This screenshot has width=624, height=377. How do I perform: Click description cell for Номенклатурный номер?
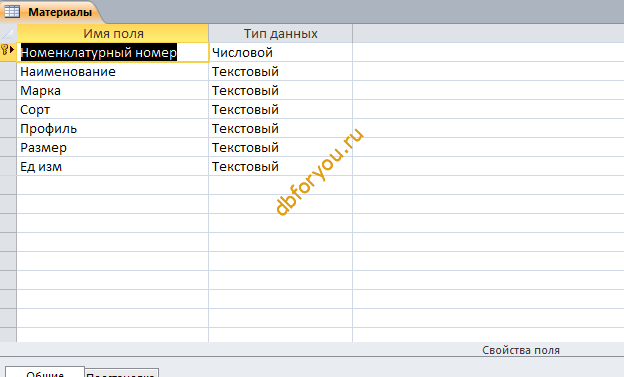[488, 53]
